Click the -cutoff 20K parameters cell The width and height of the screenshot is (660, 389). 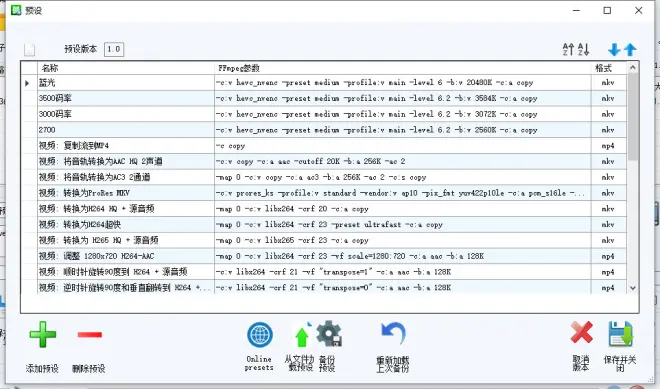[x=402, y=161]
